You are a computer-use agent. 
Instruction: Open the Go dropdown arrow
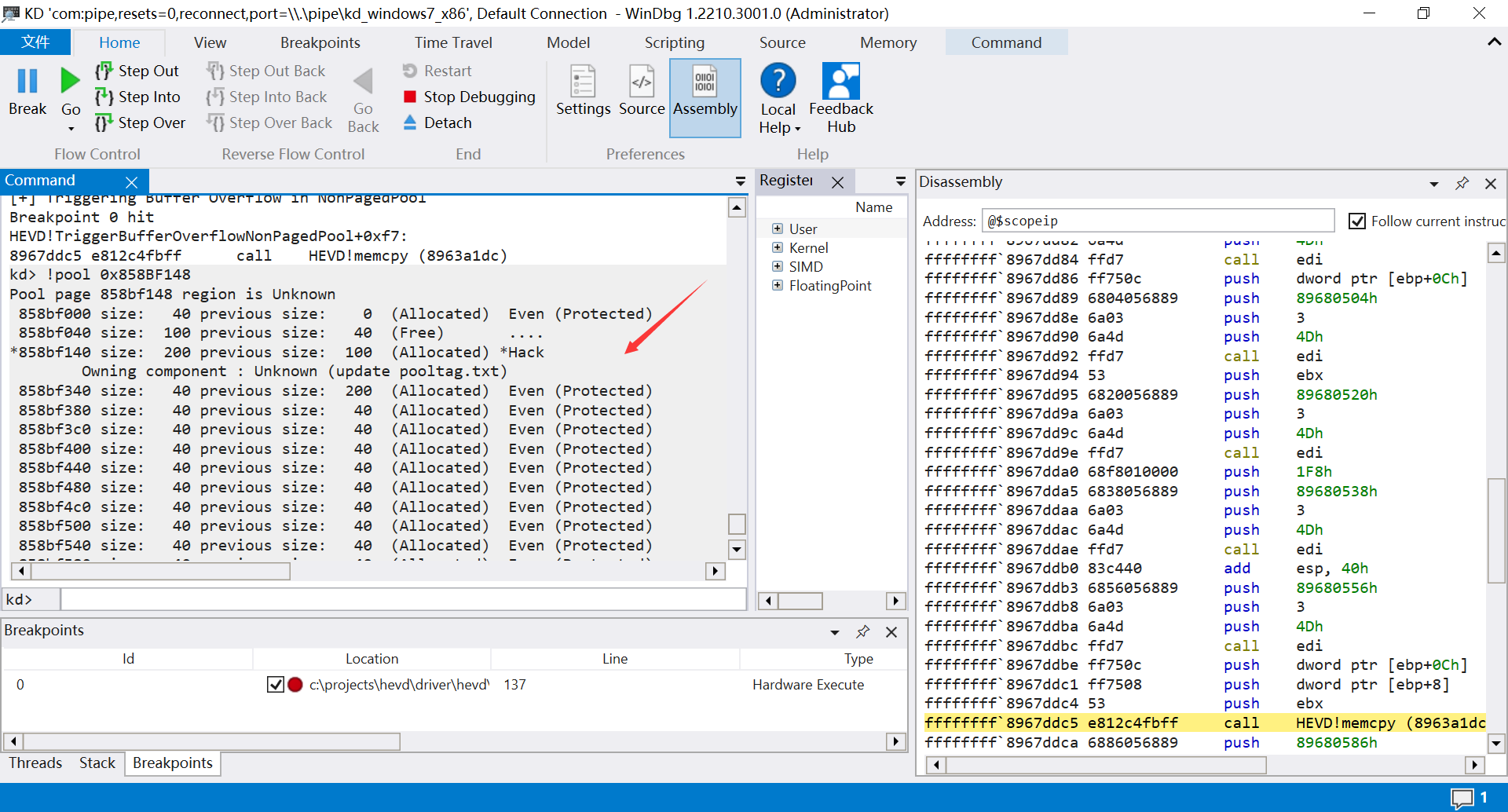pyautogui.click(x=71, y=128)
